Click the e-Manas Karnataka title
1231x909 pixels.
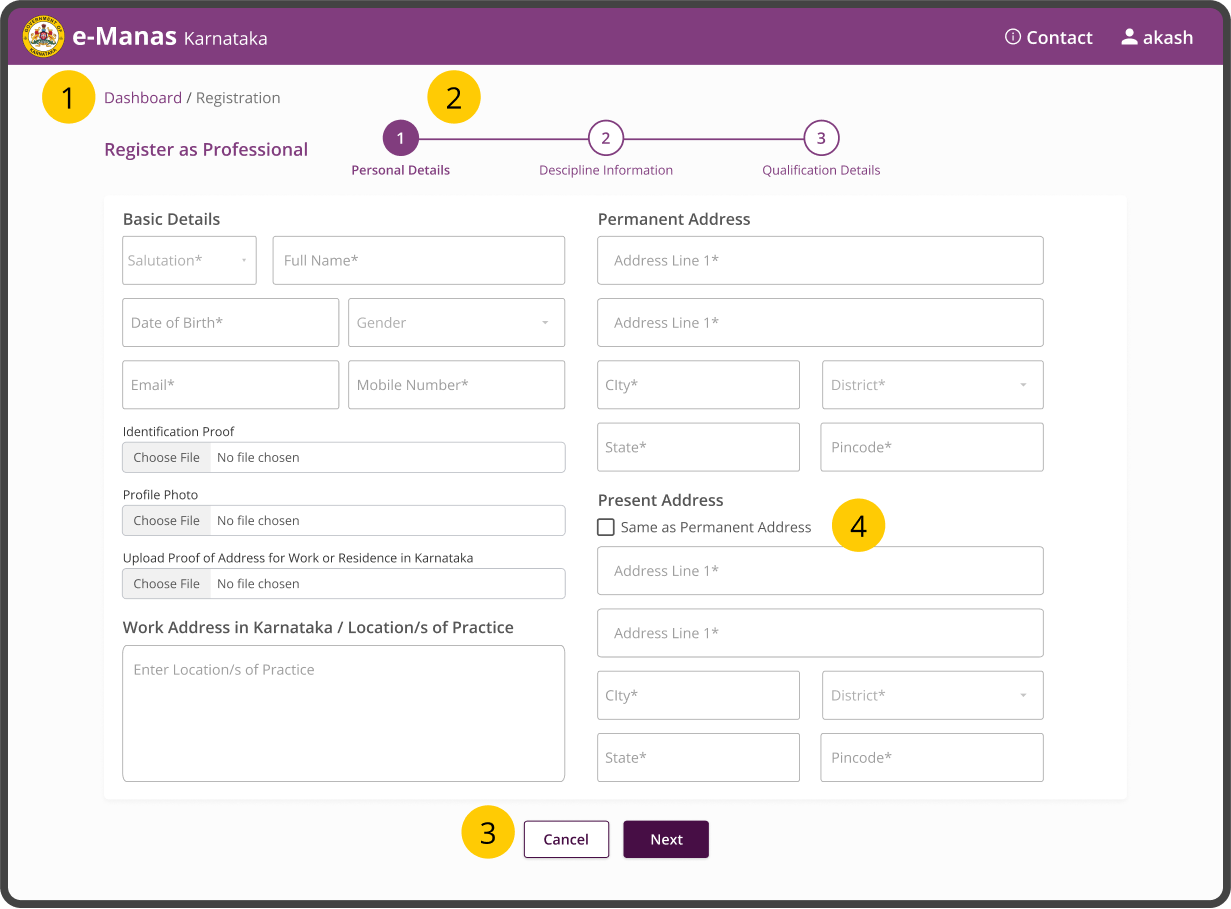pyautogui.click(x=170, y=37)
